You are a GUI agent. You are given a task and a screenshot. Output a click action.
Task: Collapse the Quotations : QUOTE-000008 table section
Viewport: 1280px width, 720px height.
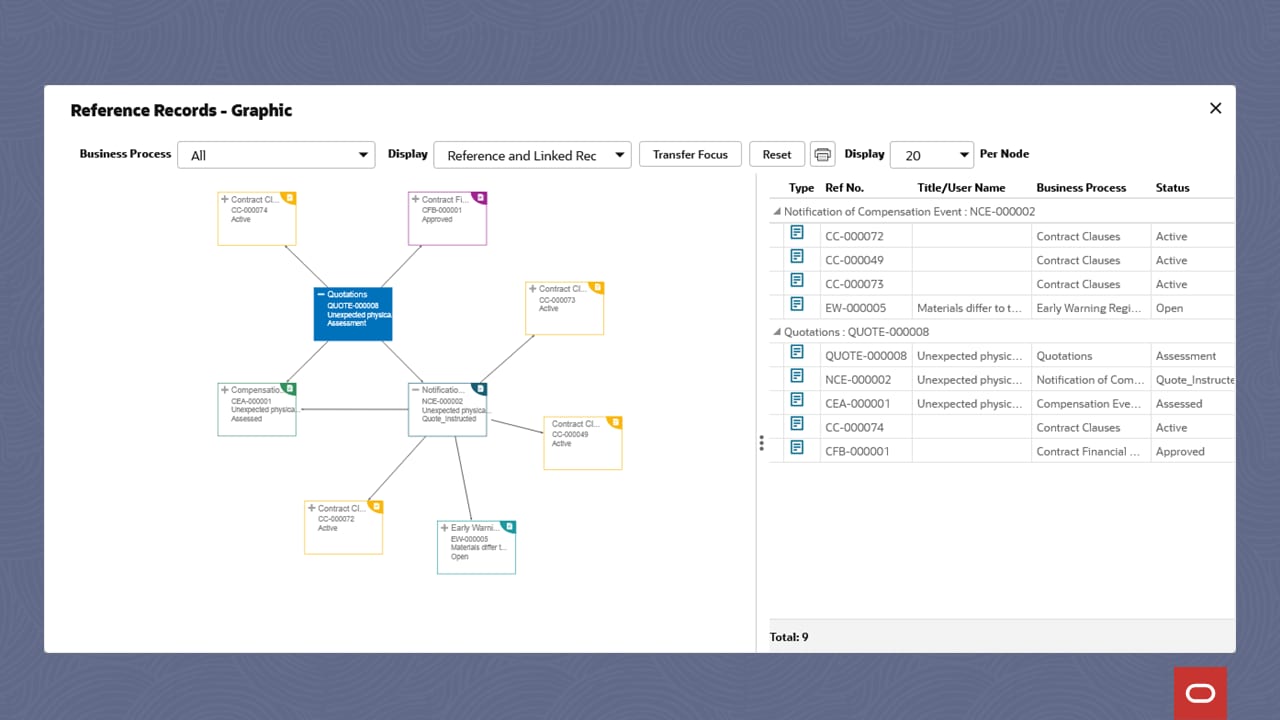[777, 331]
